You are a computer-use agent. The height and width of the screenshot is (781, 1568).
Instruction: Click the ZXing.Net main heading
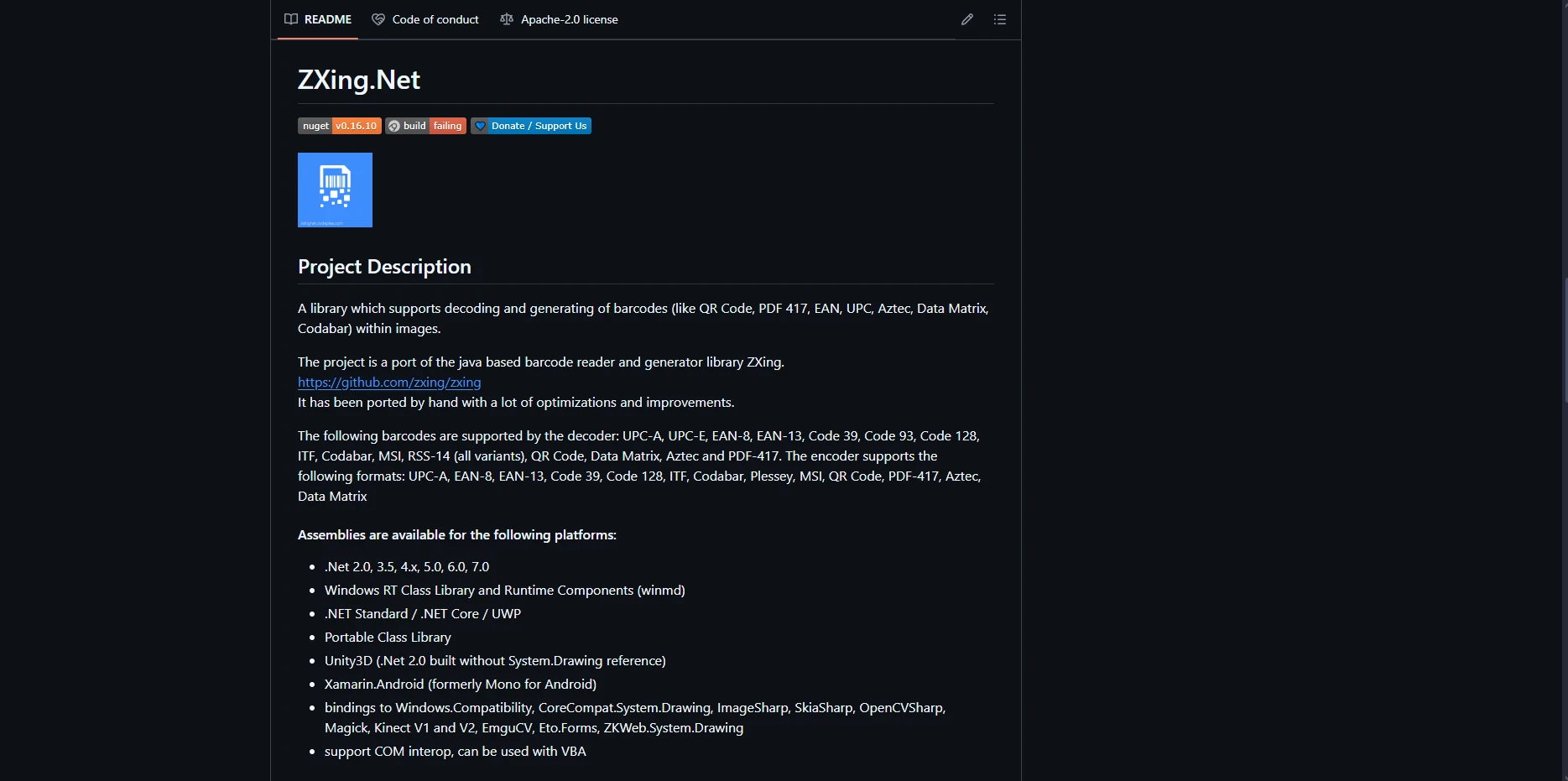tap(359, 80)
